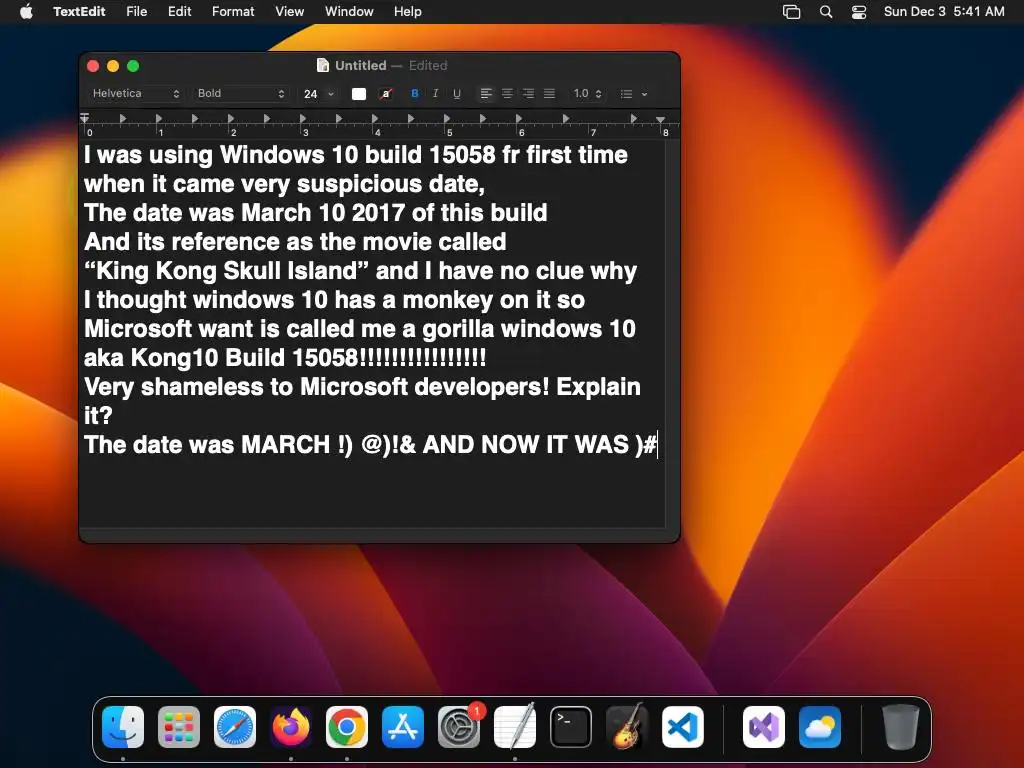Image resolution: width=1024 pixels, height=768 pixels.
Task: Open Stage Manager from the menu bar
Action: (792, 12)
